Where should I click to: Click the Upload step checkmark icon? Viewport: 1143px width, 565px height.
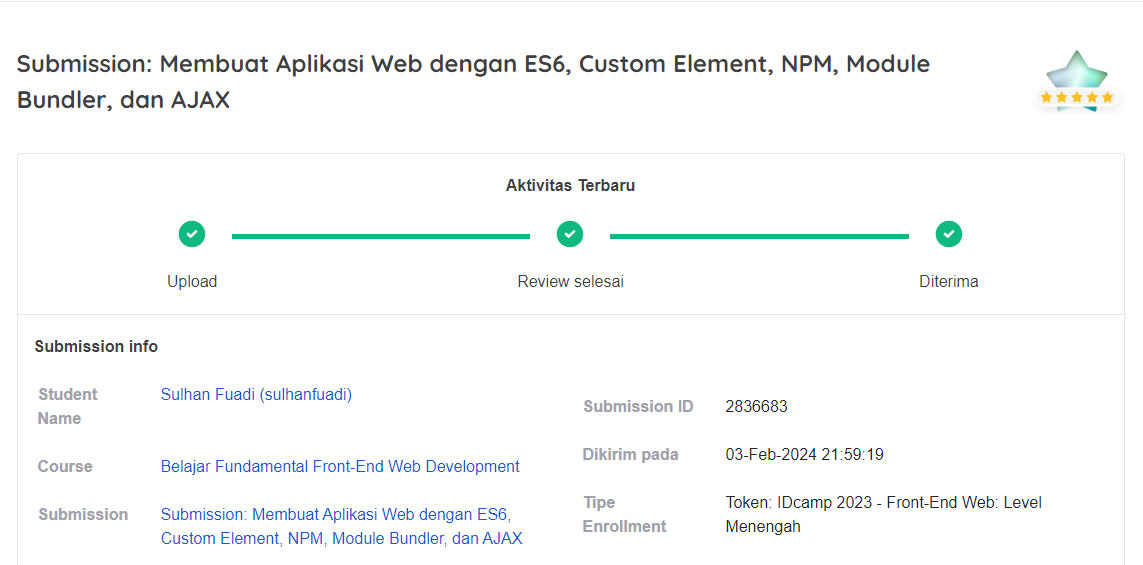pyautogui.click(x=192, y=235)
